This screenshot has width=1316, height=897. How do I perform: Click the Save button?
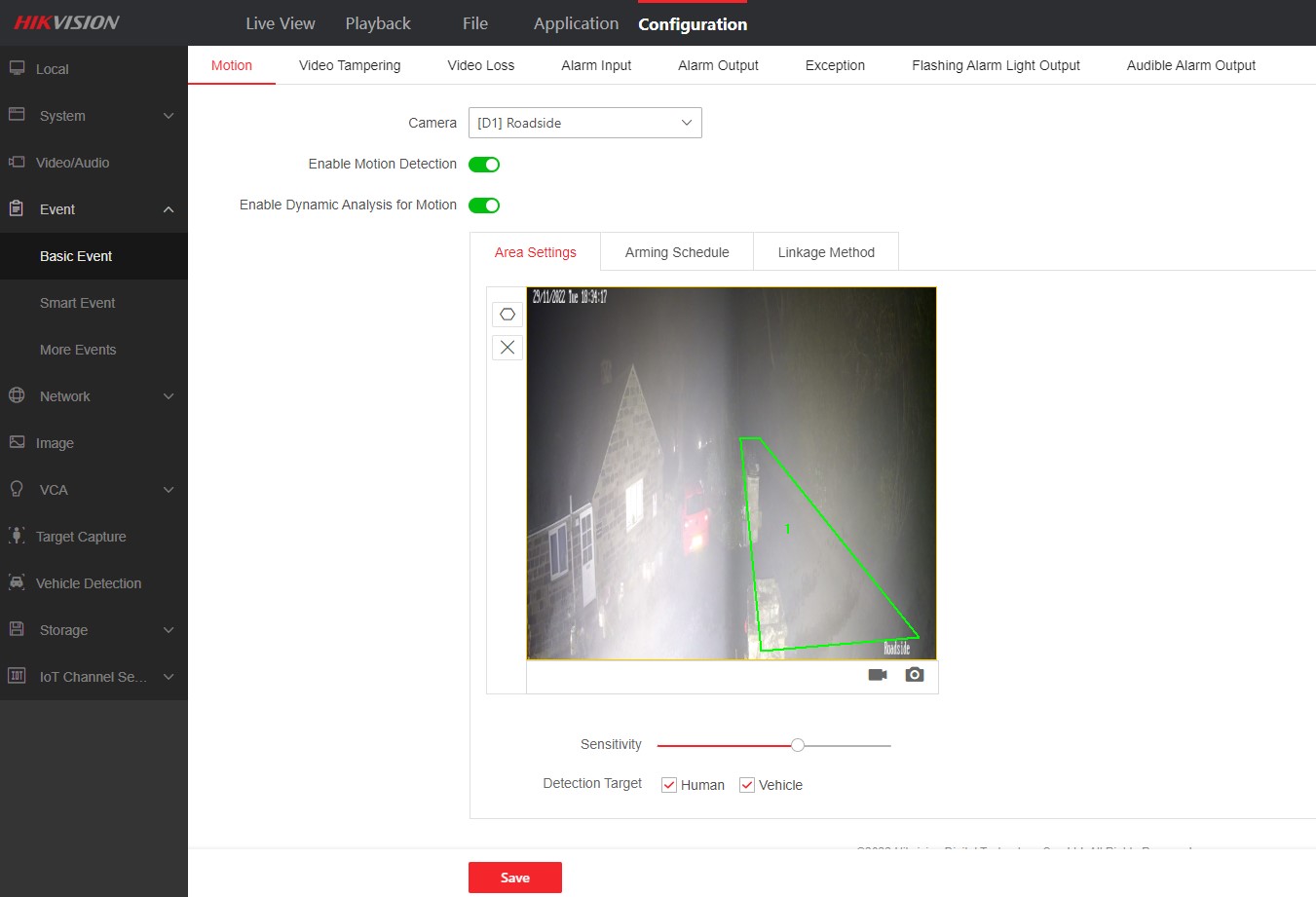pyautogui.click(x=514, y=877)
